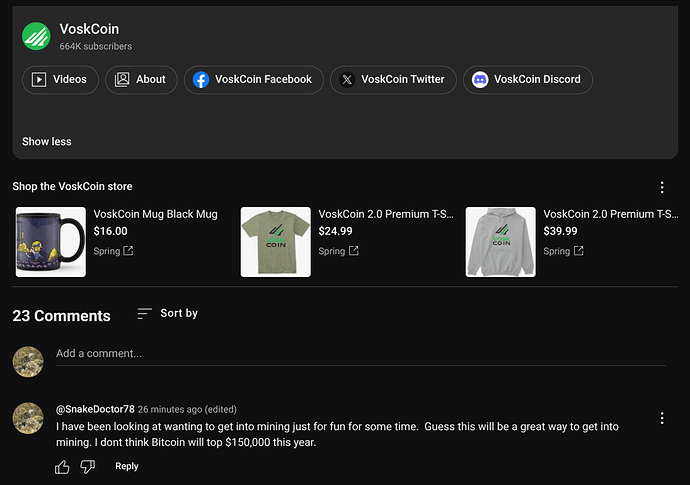The width and height of the screenshot is (690, 485).
Task: Click the 26 minutes ago timestamp
Action: click(170, 410)
